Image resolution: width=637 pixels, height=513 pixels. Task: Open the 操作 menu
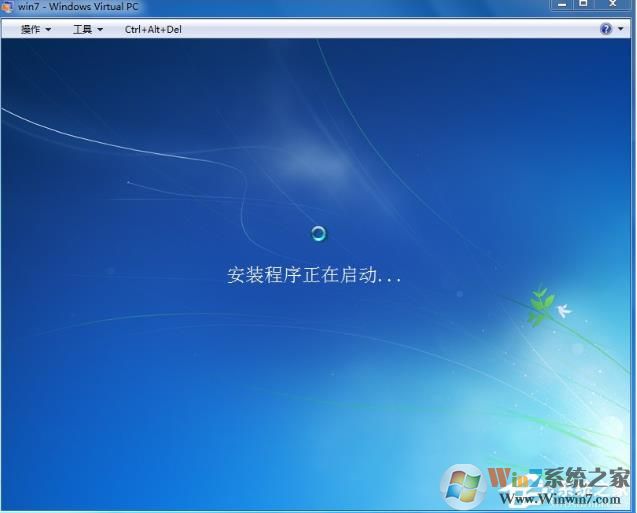pyautogui.click(x=36, y=30)
